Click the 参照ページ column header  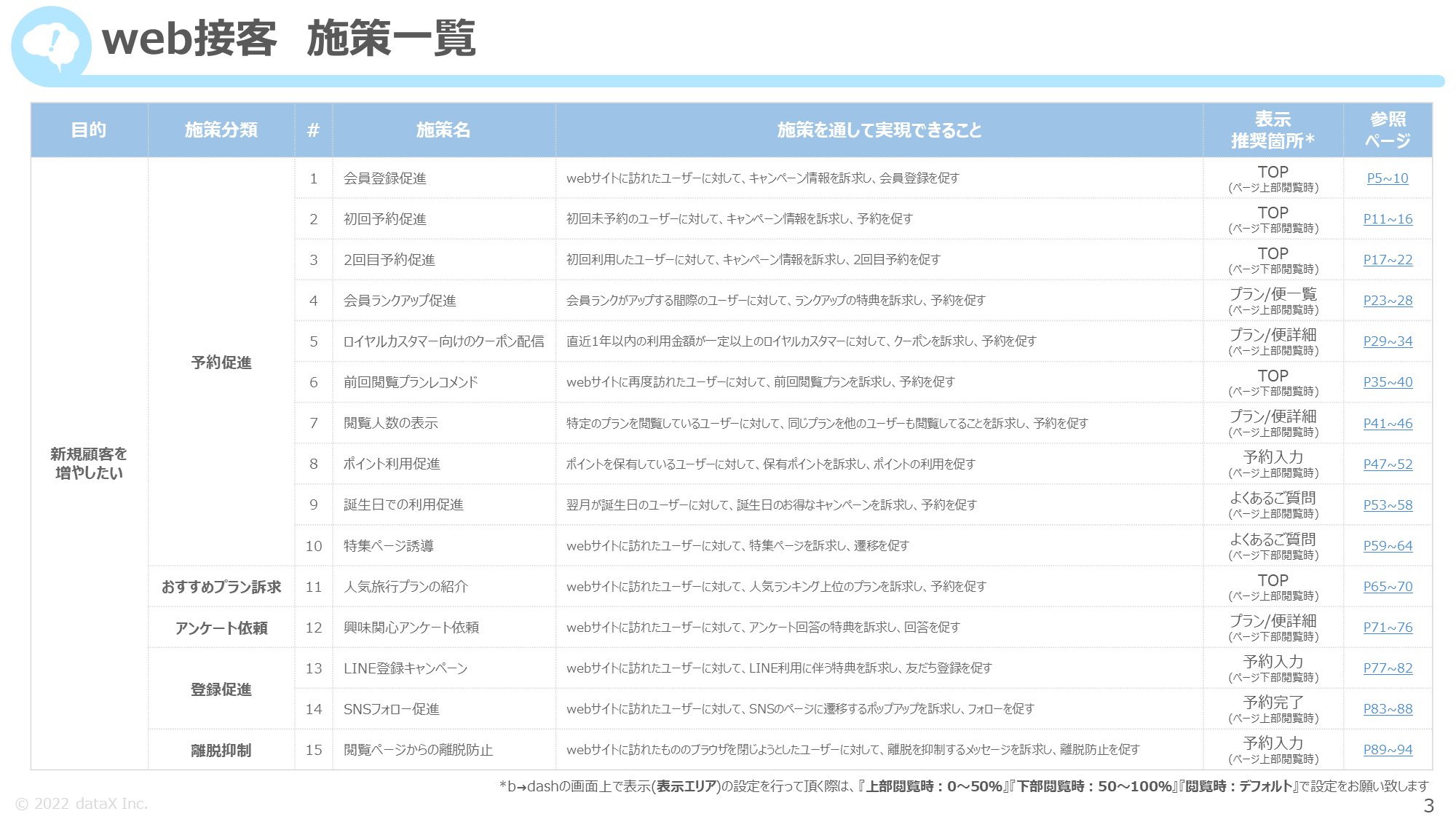pos(1388,130)
